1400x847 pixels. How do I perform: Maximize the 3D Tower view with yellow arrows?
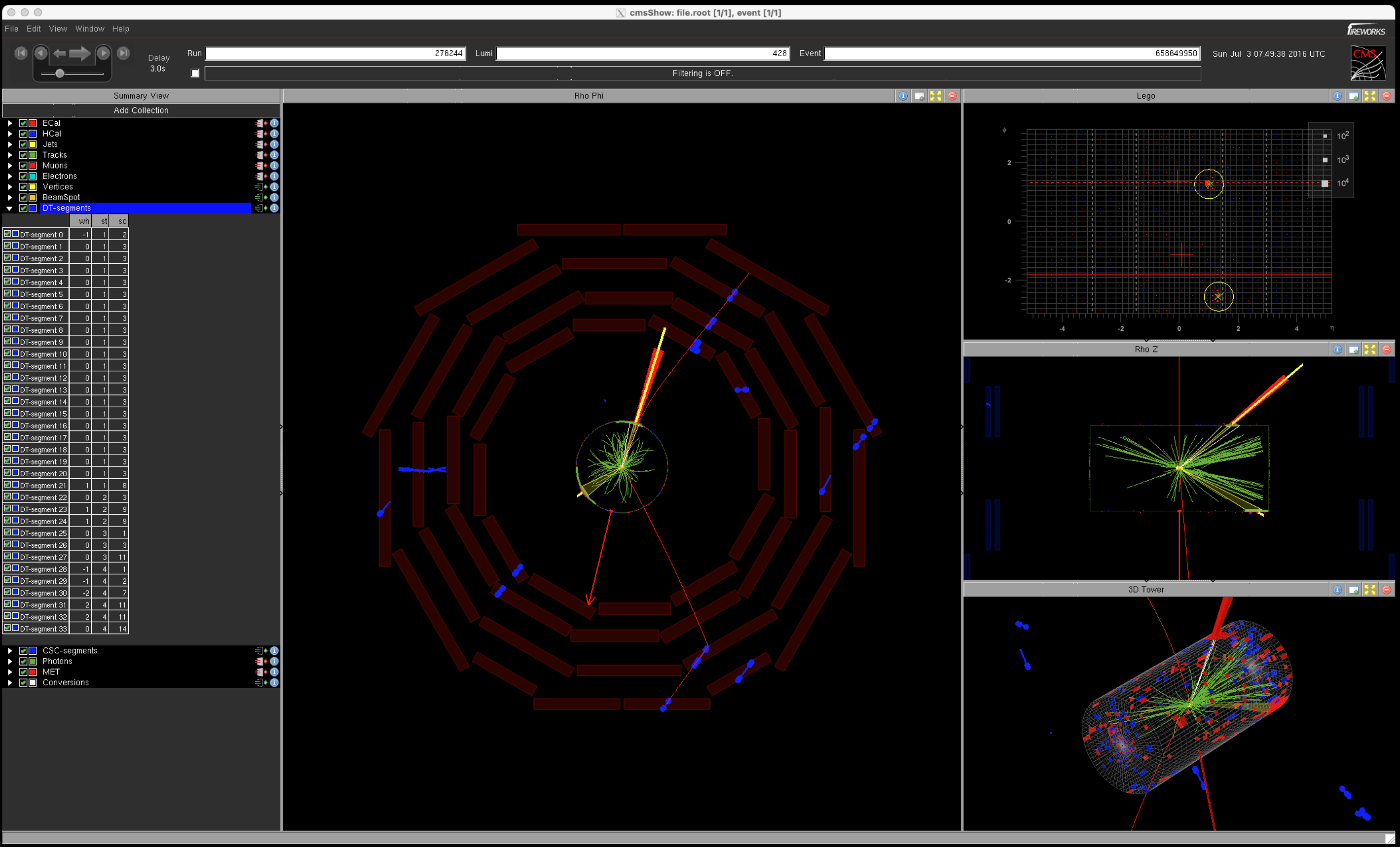[x=1370, y=590]
